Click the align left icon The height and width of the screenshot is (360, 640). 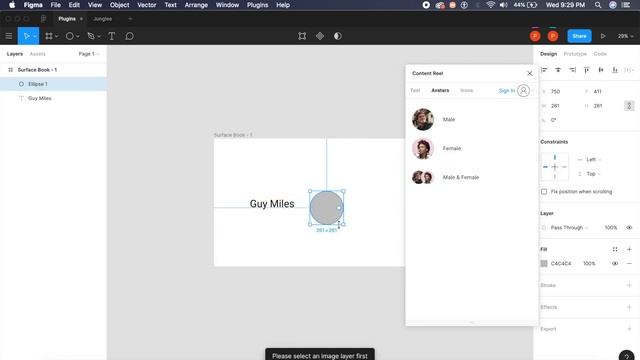544,70
